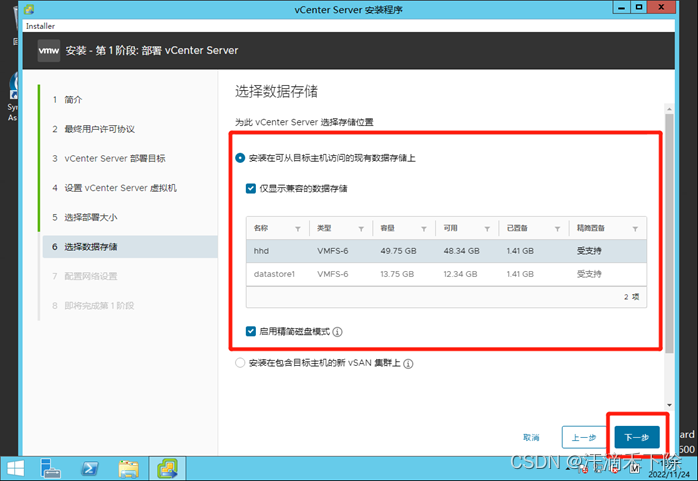The width and height of the screenshot is (698, 481).
Task: Click the installer icon in title bar
Action: 29,9
